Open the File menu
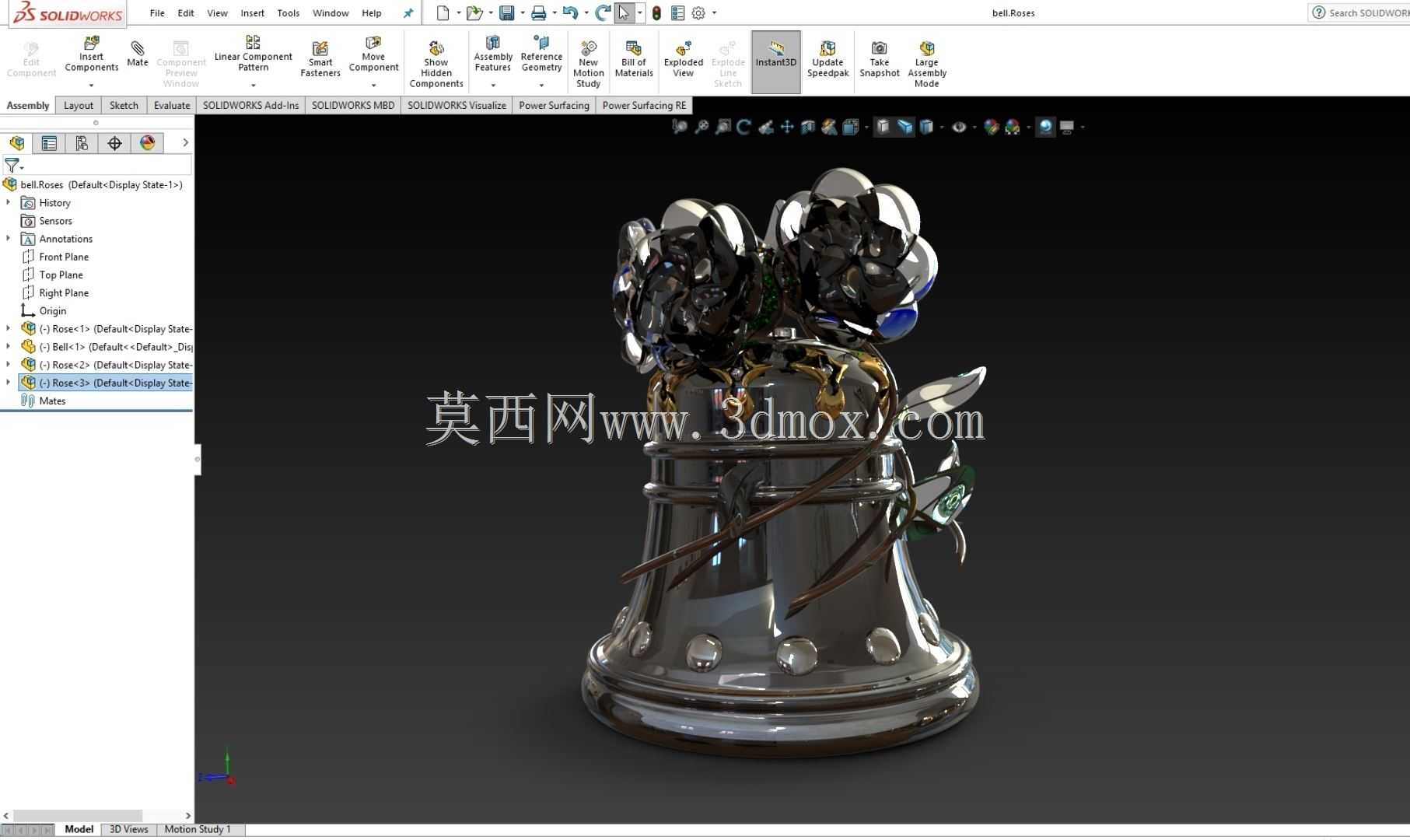 coord(157,13)
